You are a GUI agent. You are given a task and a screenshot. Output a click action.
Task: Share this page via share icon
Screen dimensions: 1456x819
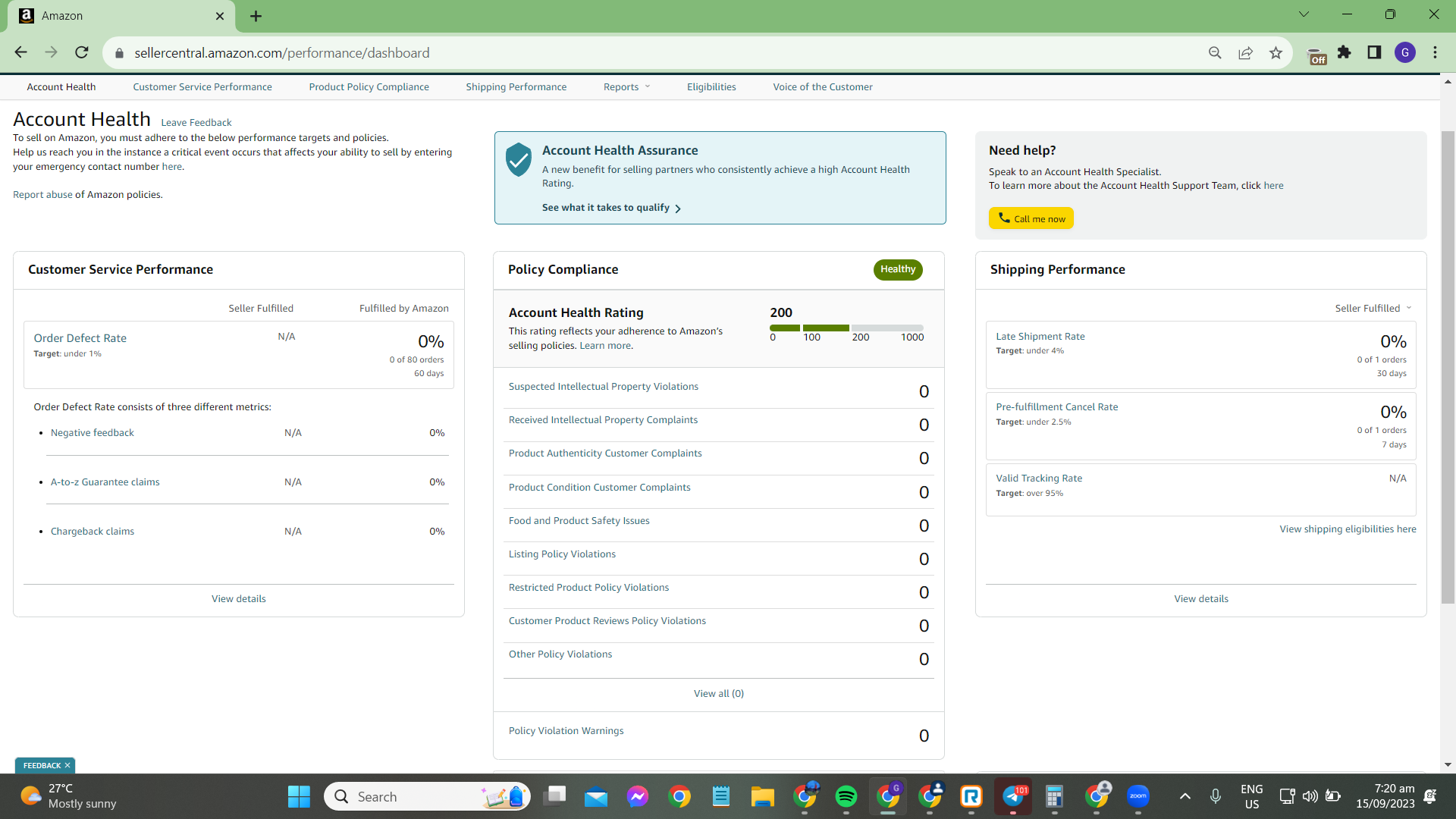pos(1245,52)
